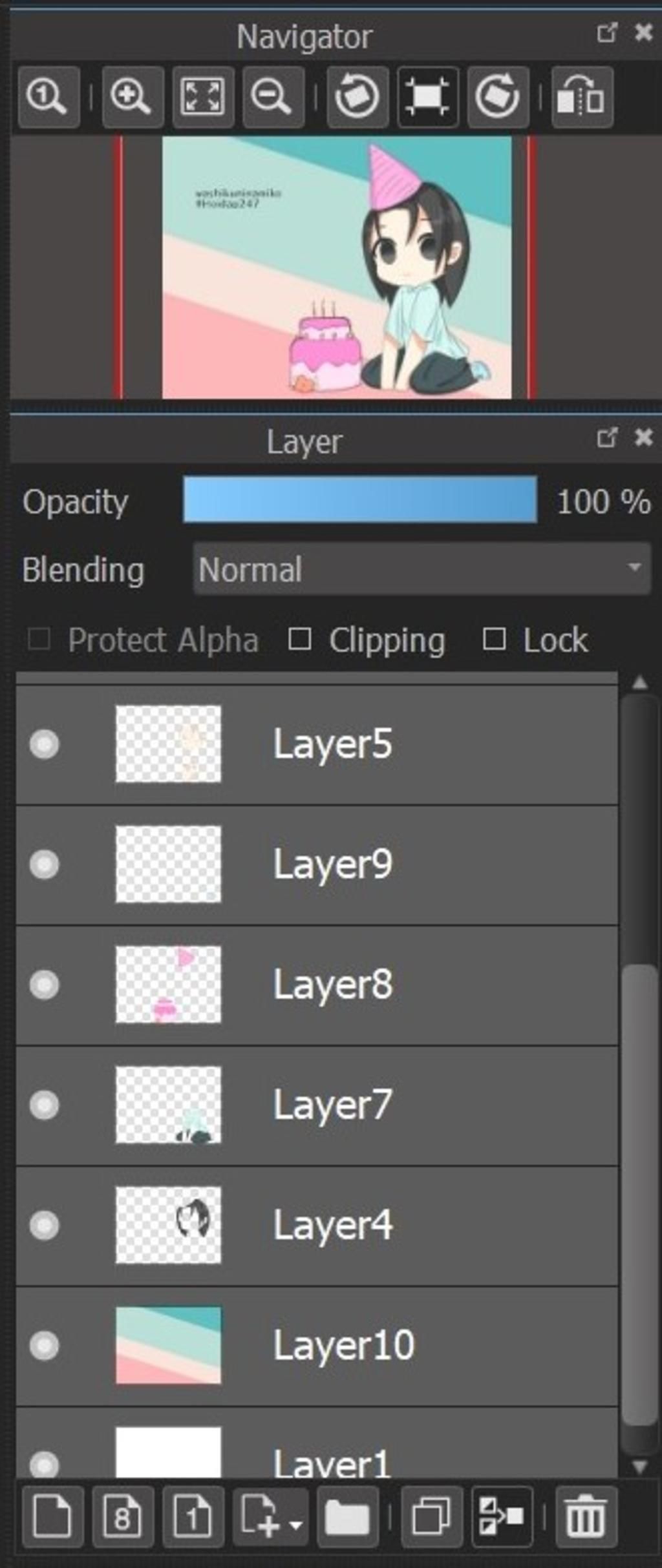Rotate the canvas right
The width and height of the screenshot is (662, 1568).
tap(498, 97)
